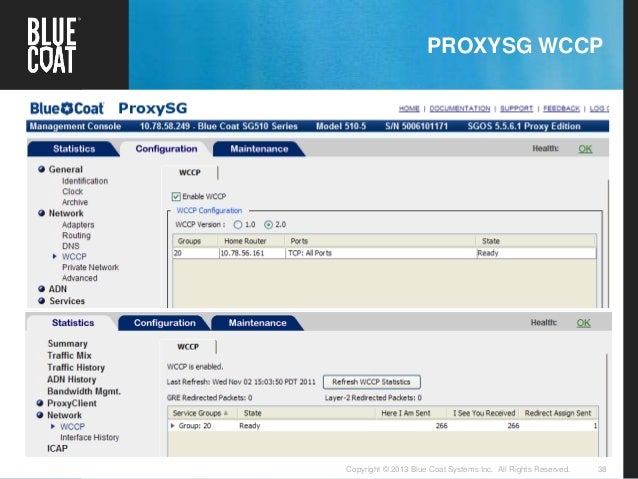Click Refresh WCCP Statistics button
638x479 pixels.
click(371, 382)
